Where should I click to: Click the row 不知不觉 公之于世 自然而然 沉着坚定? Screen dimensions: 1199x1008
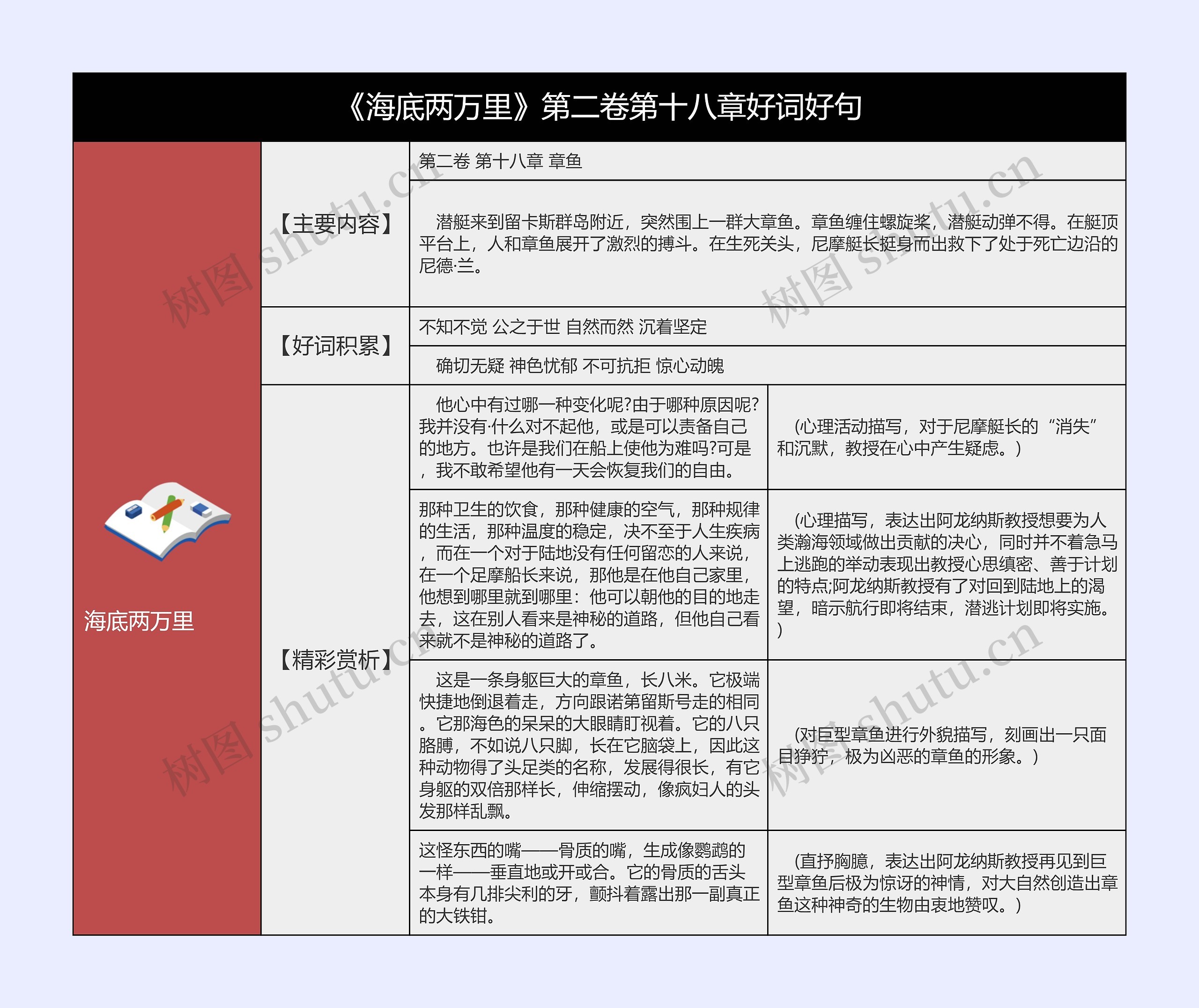(768, 326)
